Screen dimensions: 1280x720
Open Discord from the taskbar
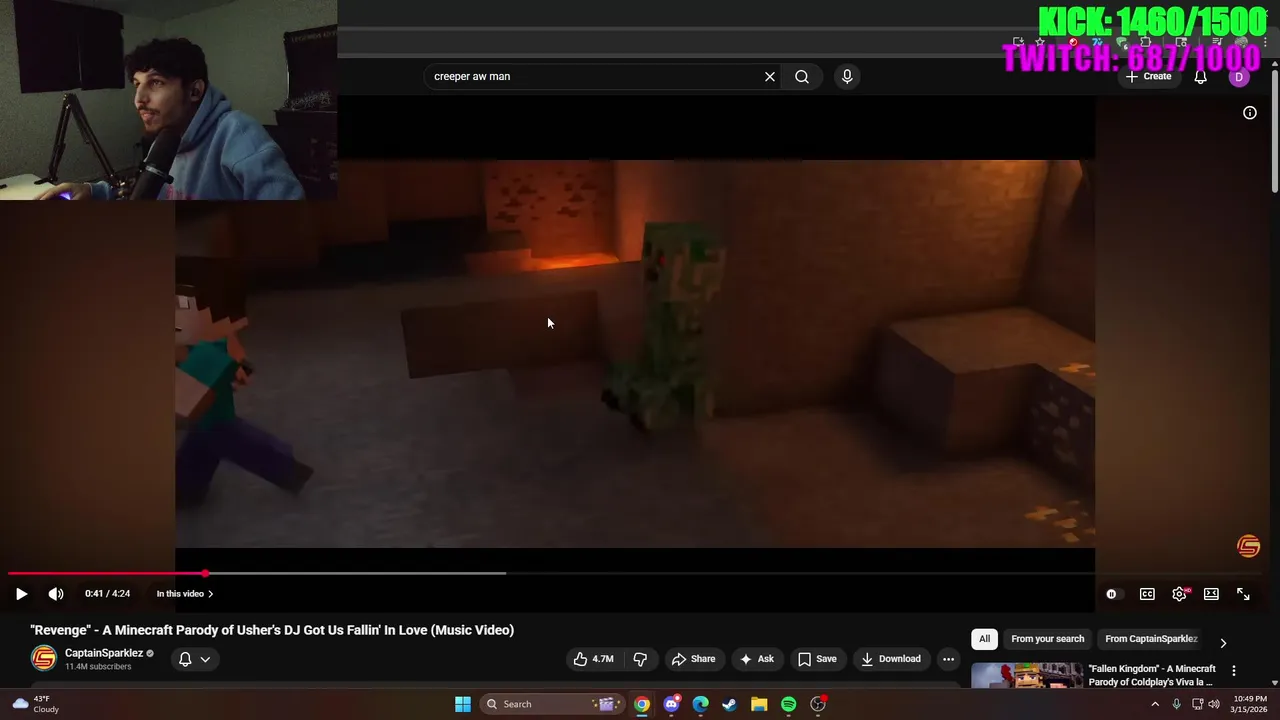pos(672,704)
